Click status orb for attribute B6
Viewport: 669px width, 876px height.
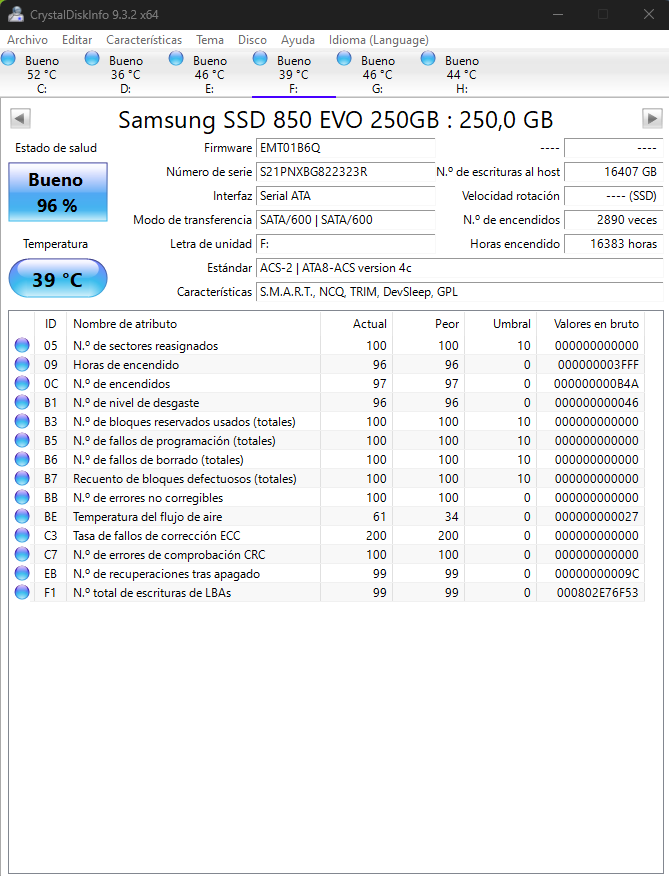tap(22, 459)
